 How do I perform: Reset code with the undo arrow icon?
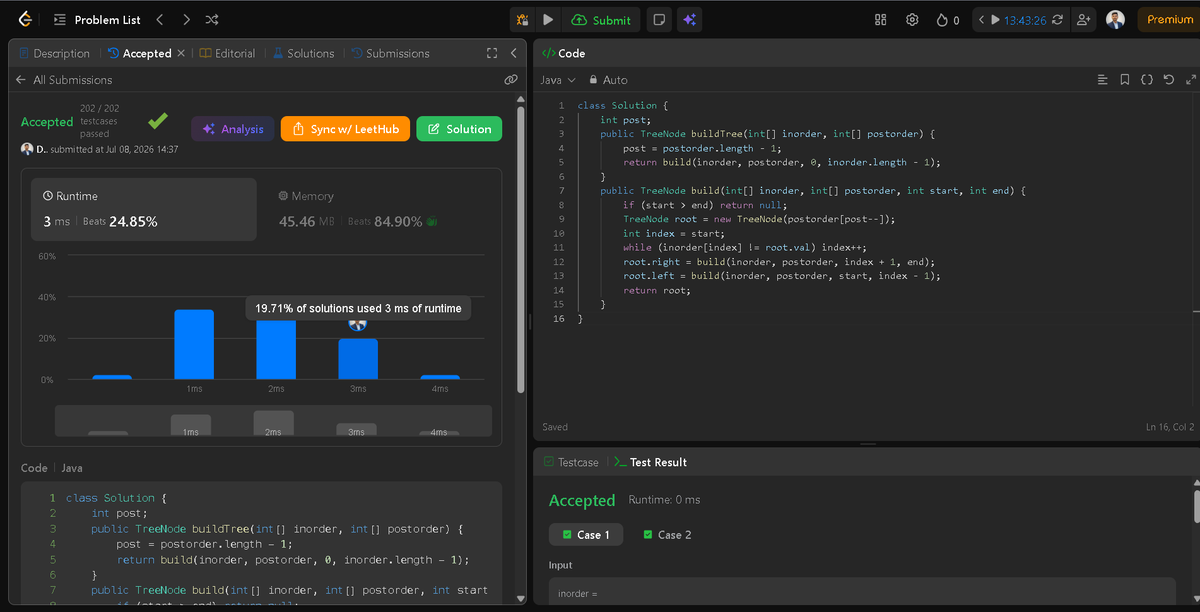point(1169,80)
